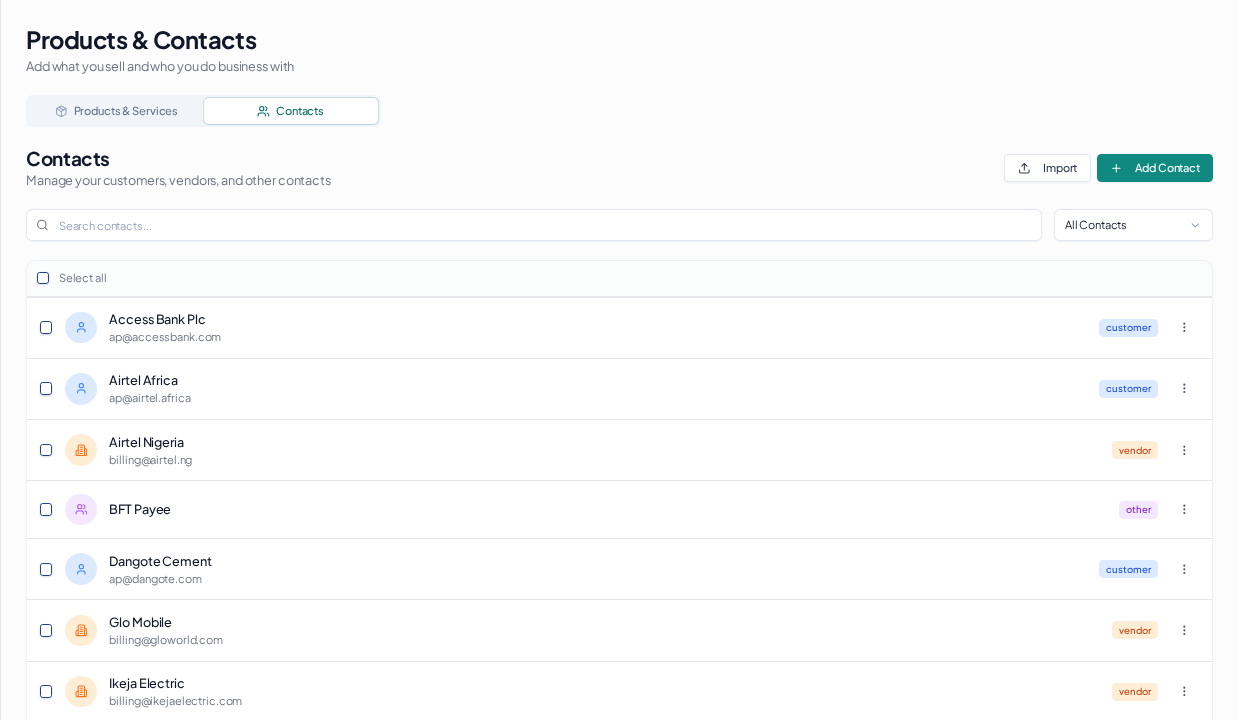
Task: Click the vendor tag on Glo Mobile
Action: [1135, 630]
